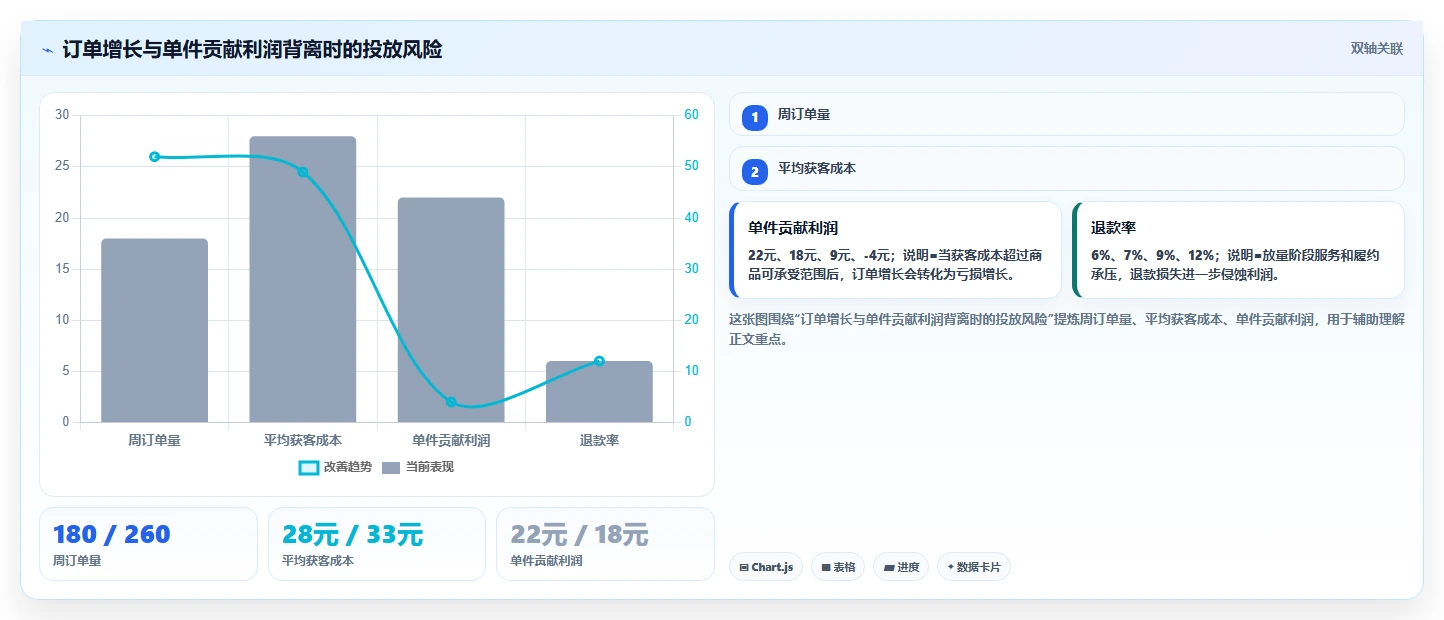Click the trend line point above 周订单量

click(154, 157)
